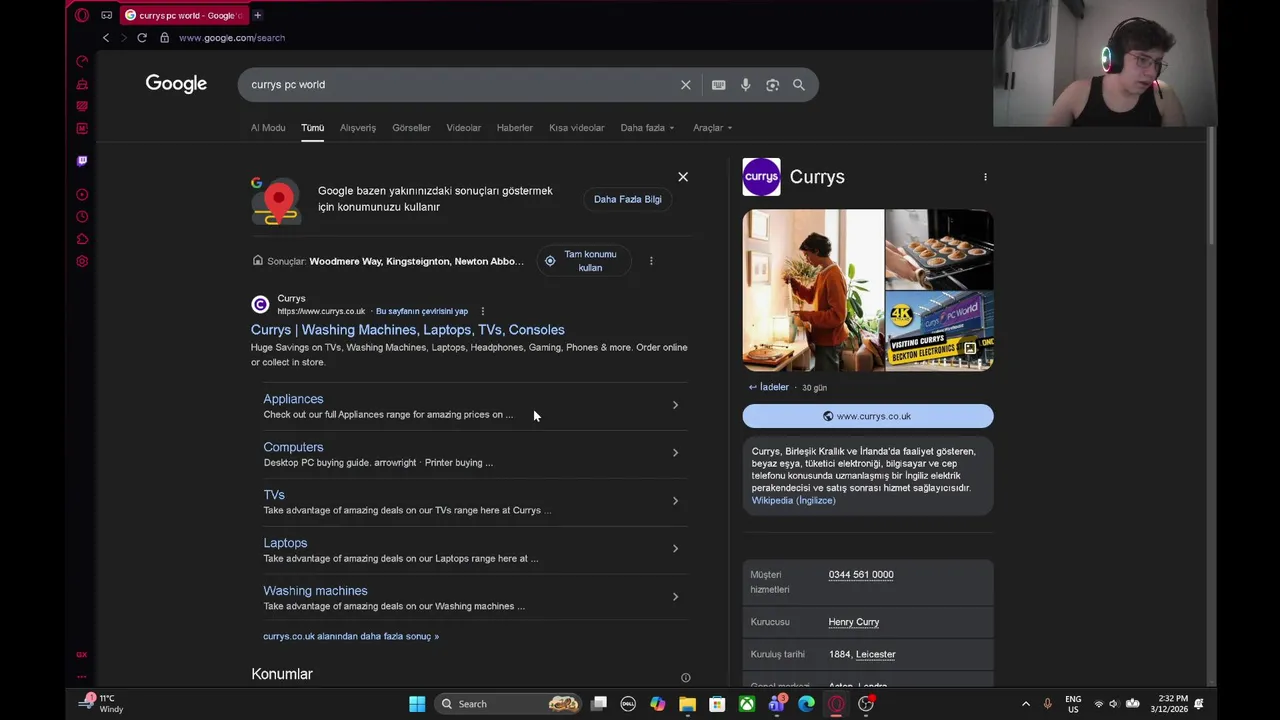Switch to Haberler news tab
Viewport: 1280px width, 720px height.
point(515,128)
